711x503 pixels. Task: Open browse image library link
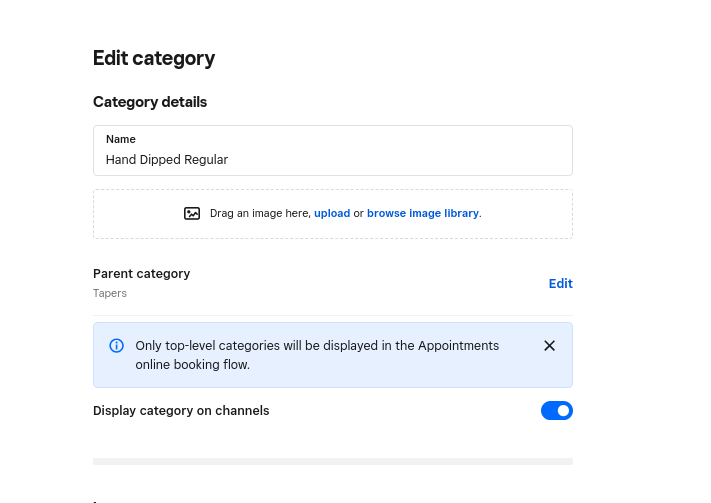point(422,213)
